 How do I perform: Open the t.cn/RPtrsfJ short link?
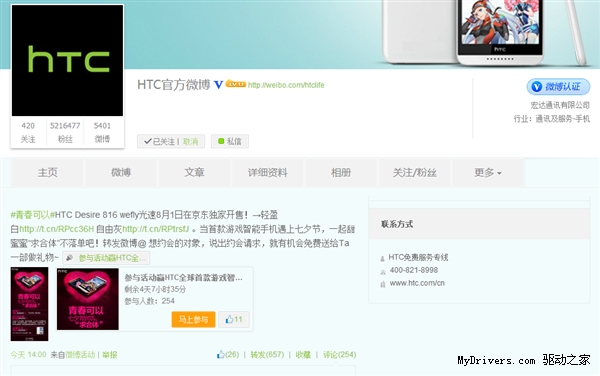point(155,229)
